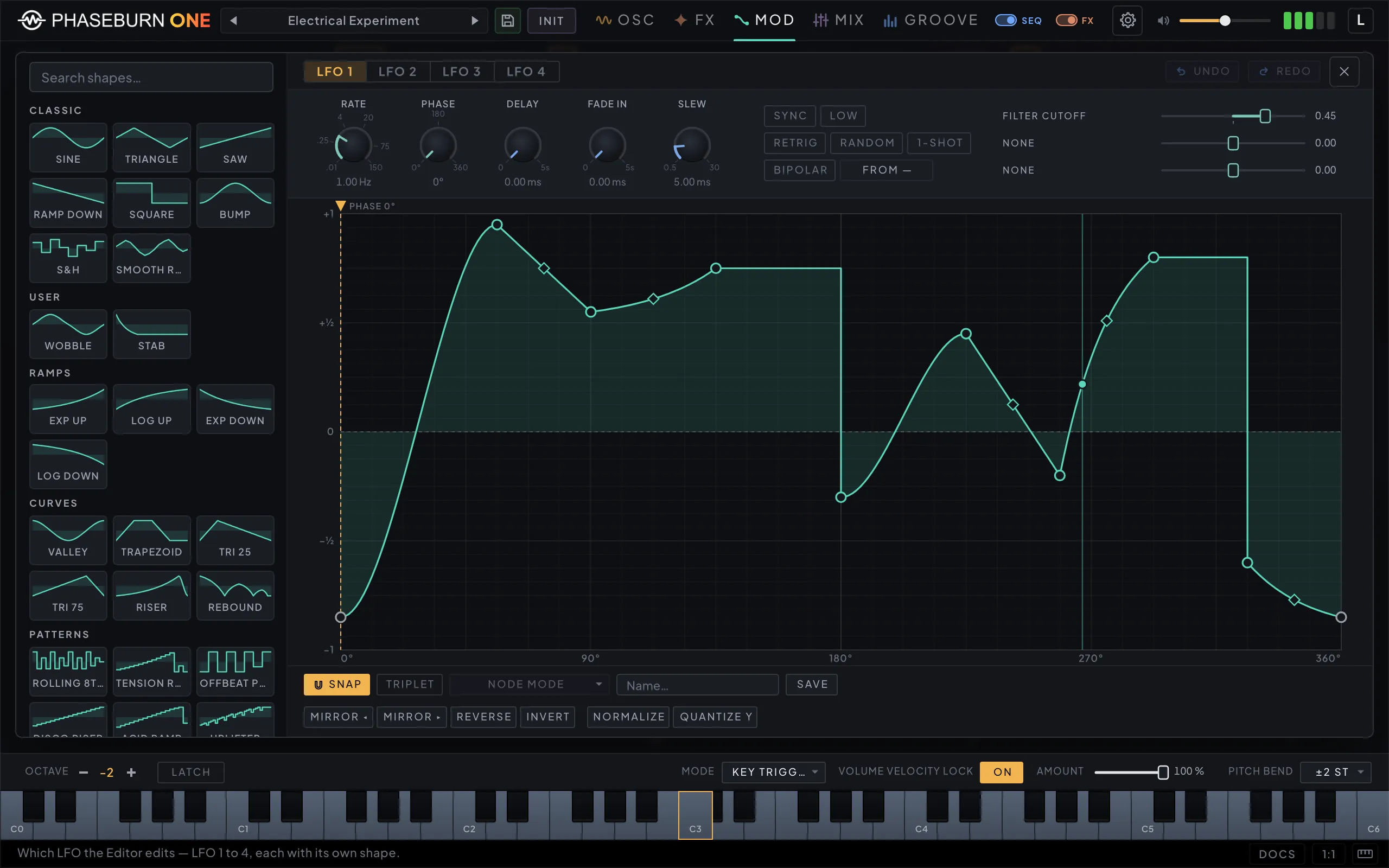1389x868 pixels.
Task: Switch to LFO 3 tab
Action: pos(462,72)
